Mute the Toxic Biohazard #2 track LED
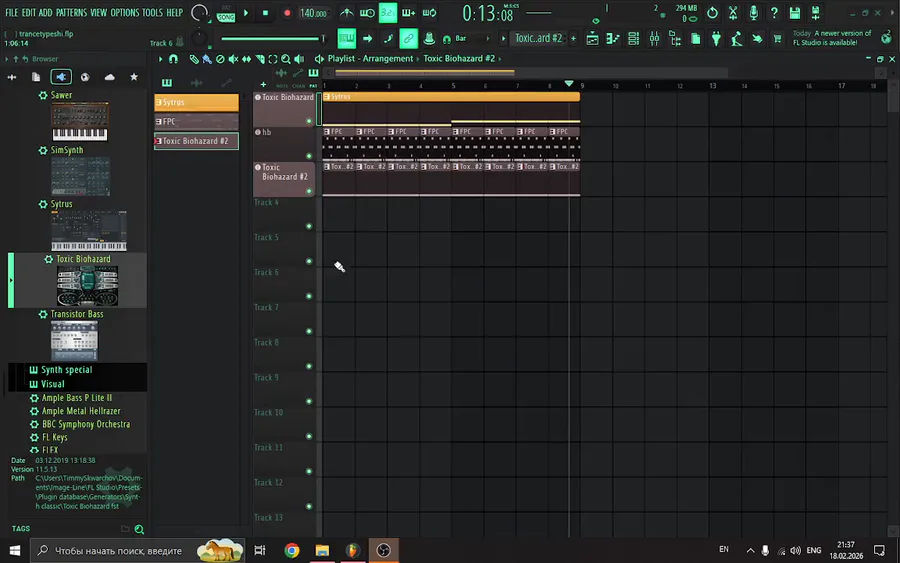900x563 pixels. pos(309,191)
